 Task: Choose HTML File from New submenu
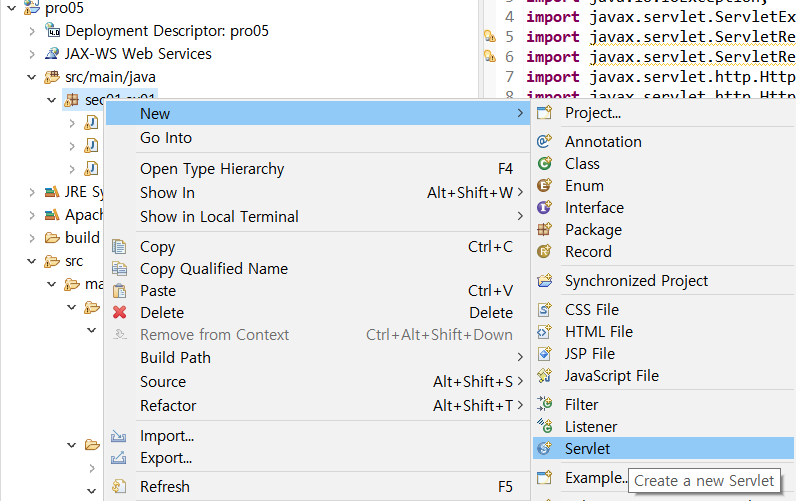click(x=663, y=331)
